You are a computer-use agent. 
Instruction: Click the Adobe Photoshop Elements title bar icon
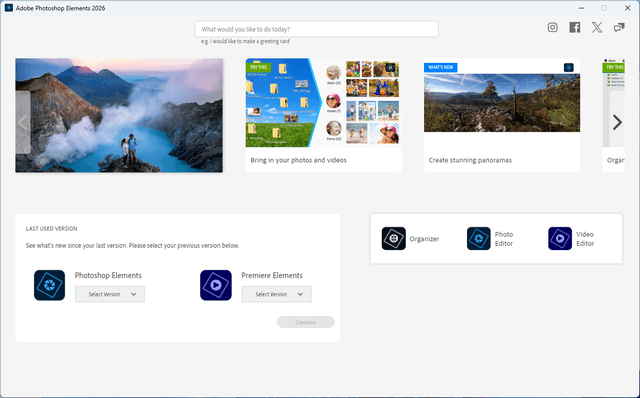9,8
